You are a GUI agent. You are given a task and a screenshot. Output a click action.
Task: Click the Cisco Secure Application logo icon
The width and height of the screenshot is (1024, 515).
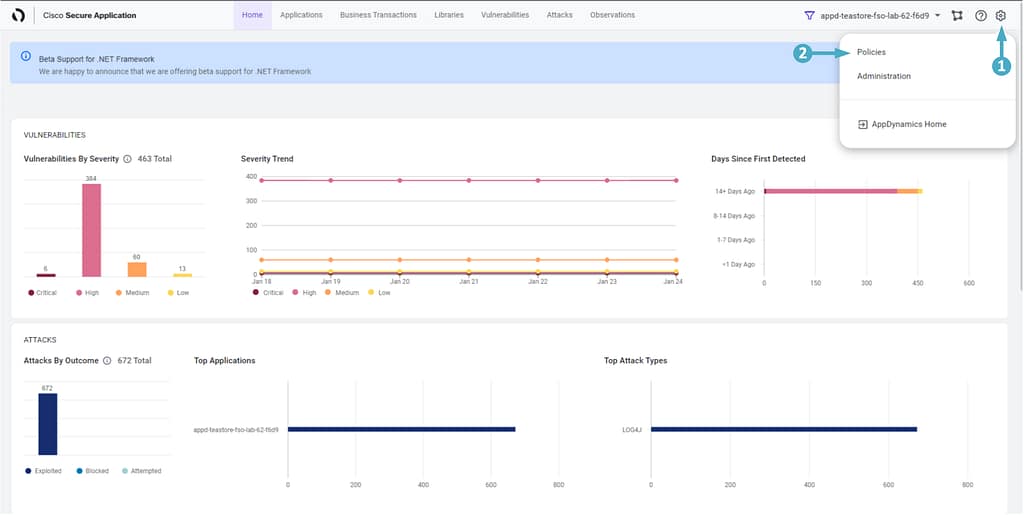point(18,16)
